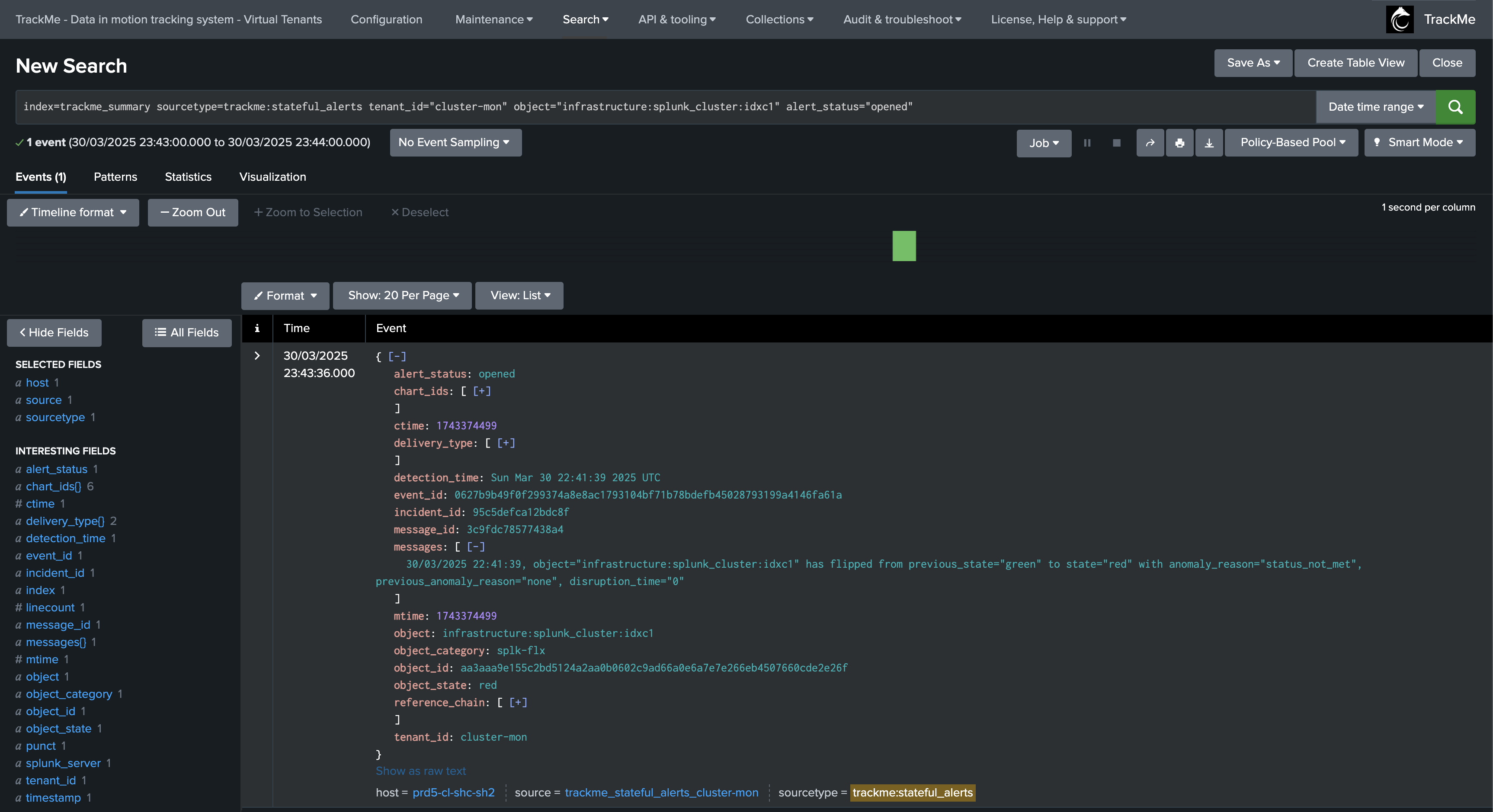The image size is (1493, 812).
Task: Click the Close button
Action: 1447,63
